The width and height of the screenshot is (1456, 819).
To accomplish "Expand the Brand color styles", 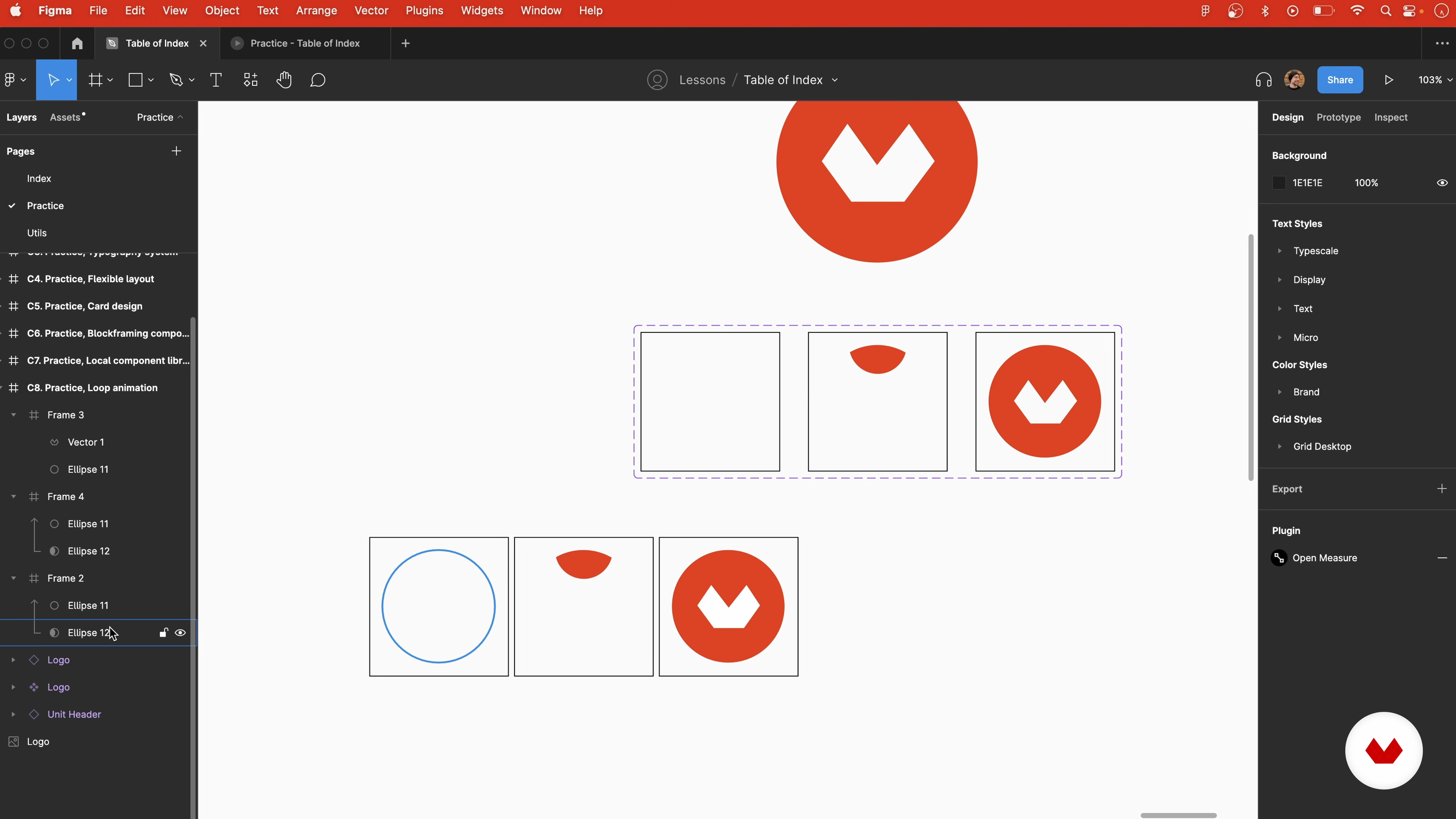I will pos(1280,392).
